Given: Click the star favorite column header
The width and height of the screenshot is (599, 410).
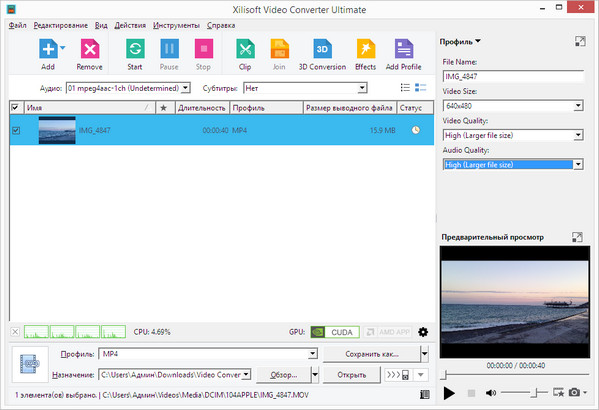Looking at the screenshot, I should [x=164, y=108].
